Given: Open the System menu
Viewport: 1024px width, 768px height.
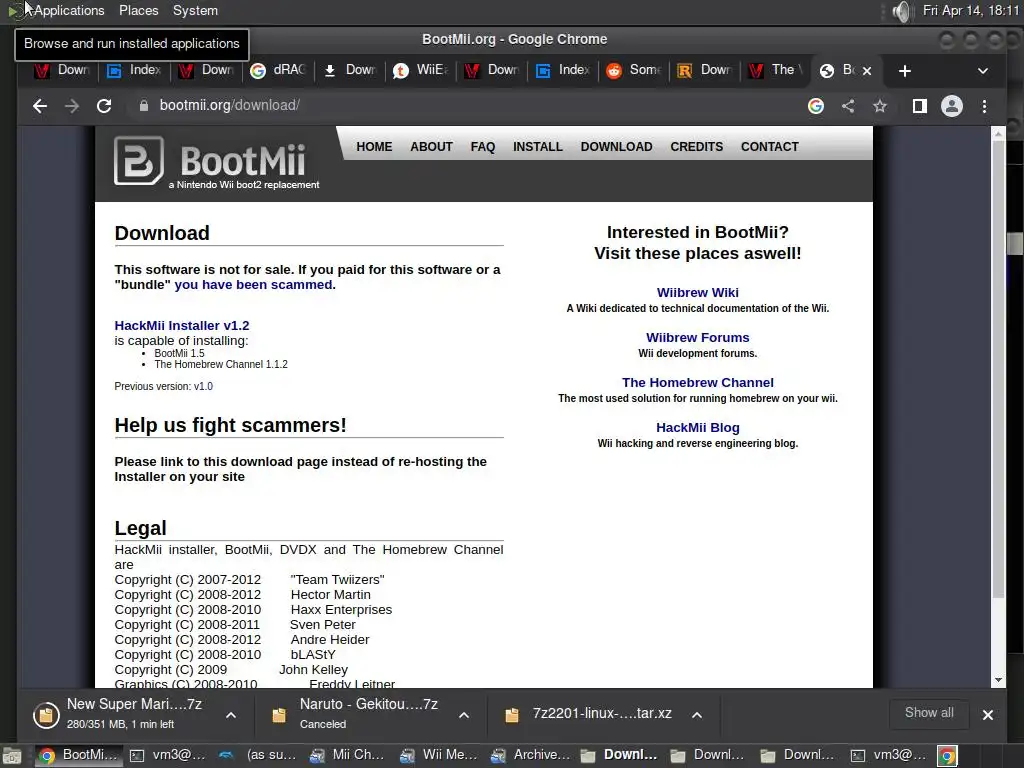Looking at the screenshot, I should [195, 11].
